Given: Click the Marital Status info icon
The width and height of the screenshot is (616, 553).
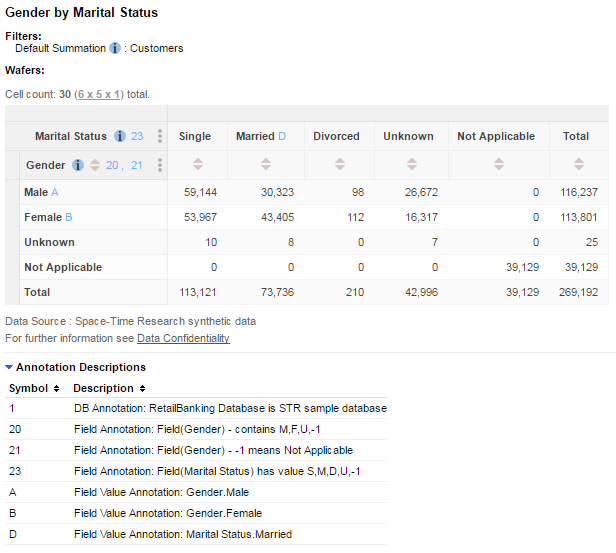Looking at the screenshot, I should 120,136.
